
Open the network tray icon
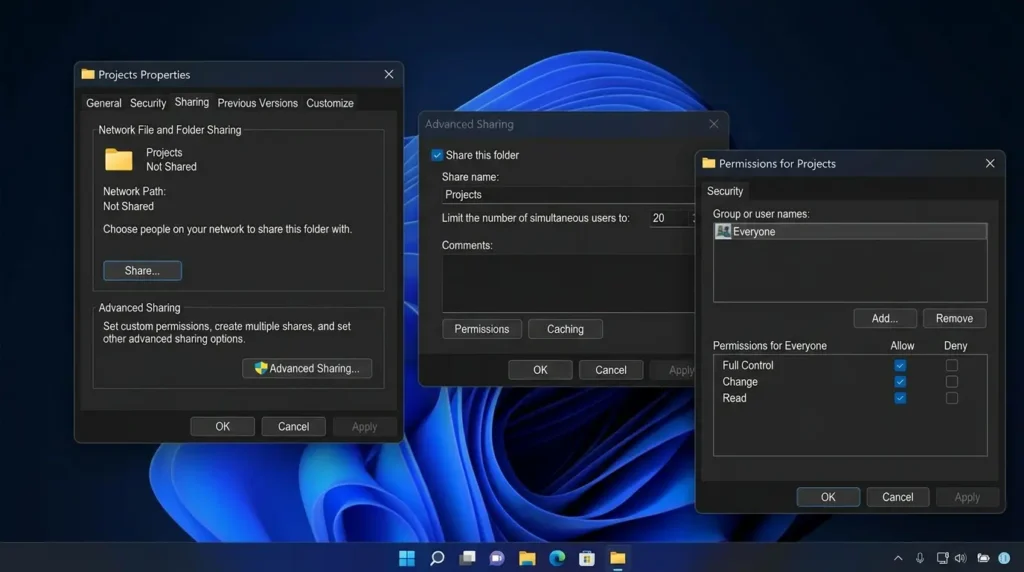pyautogui.click(x=942, y=558)
